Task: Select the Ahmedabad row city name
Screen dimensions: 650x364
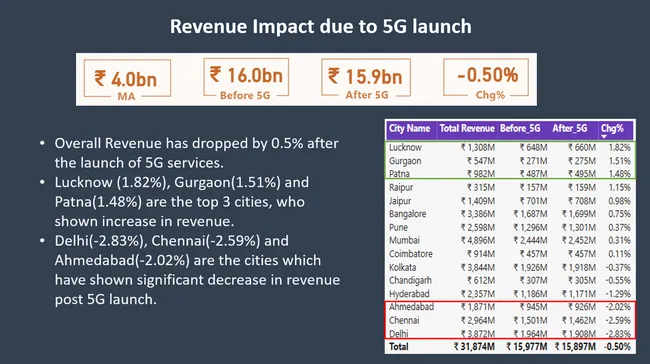Action: 411,307
